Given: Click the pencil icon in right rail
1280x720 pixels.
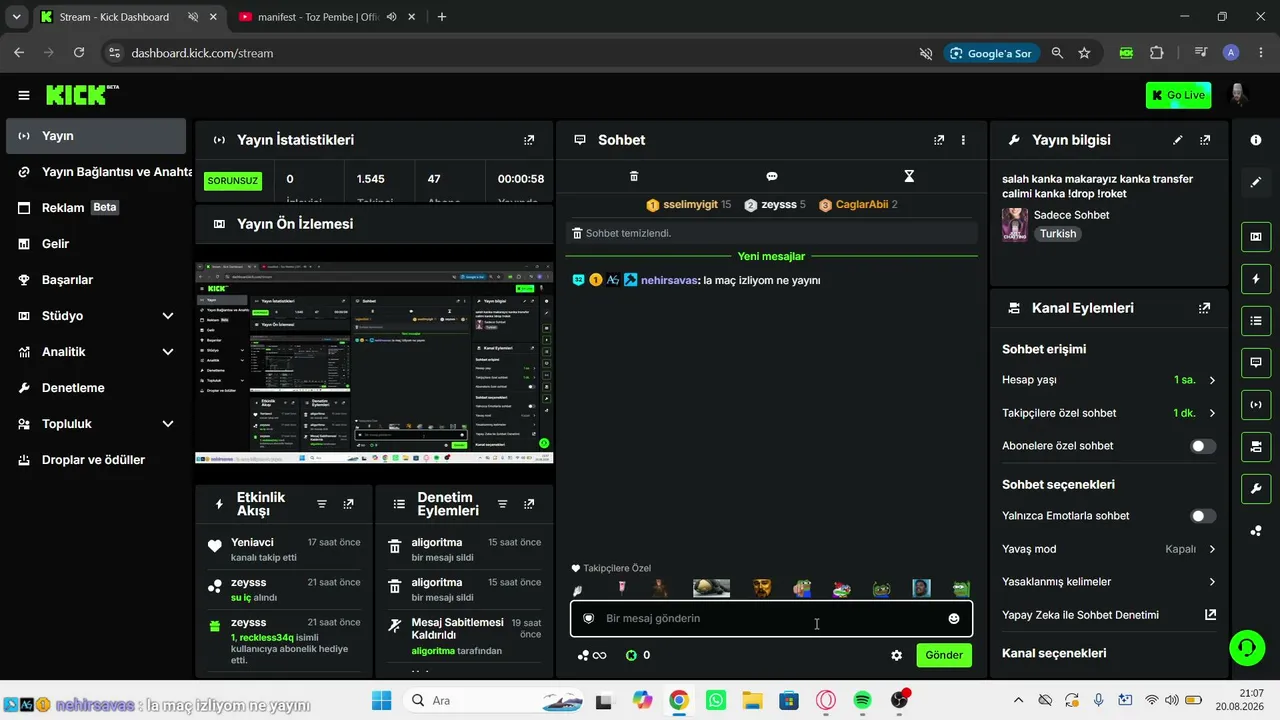Looking at the screenshot, I should click(1256, 182).
